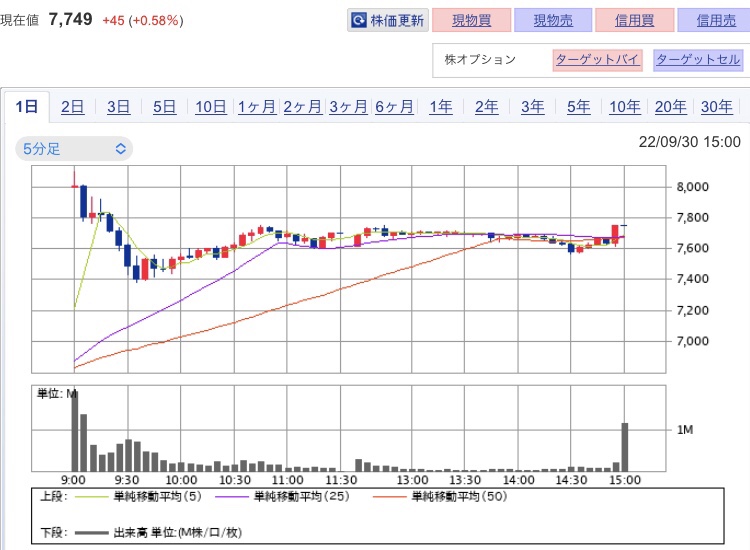Click the 1M volume axis label
This screenshot has height=550, width=750.
pyautogui.click(x=685, y=430)
